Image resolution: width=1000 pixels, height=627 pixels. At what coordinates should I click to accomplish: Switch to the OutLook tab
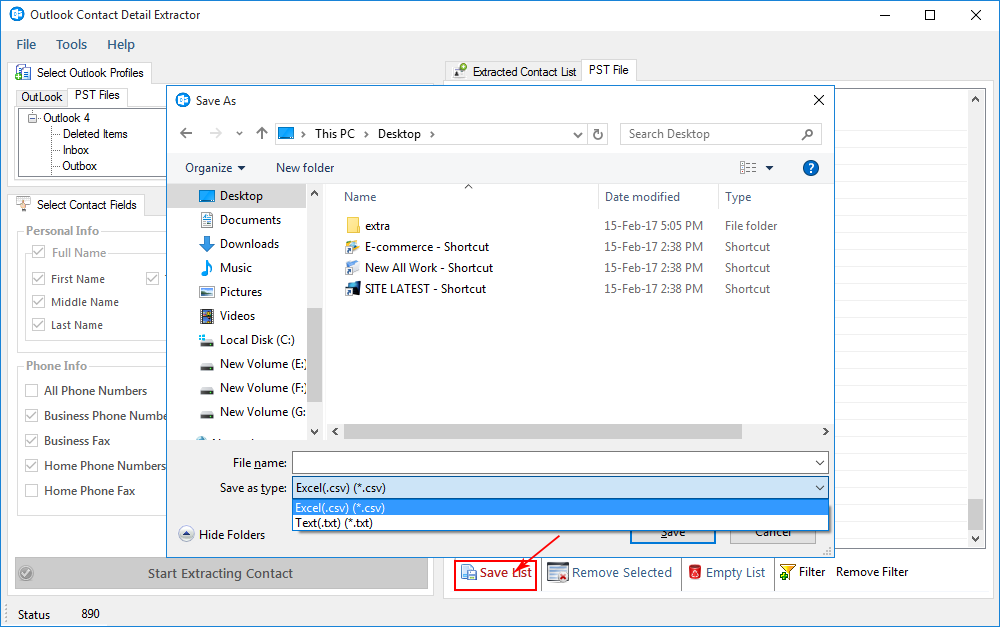[41, 97]
